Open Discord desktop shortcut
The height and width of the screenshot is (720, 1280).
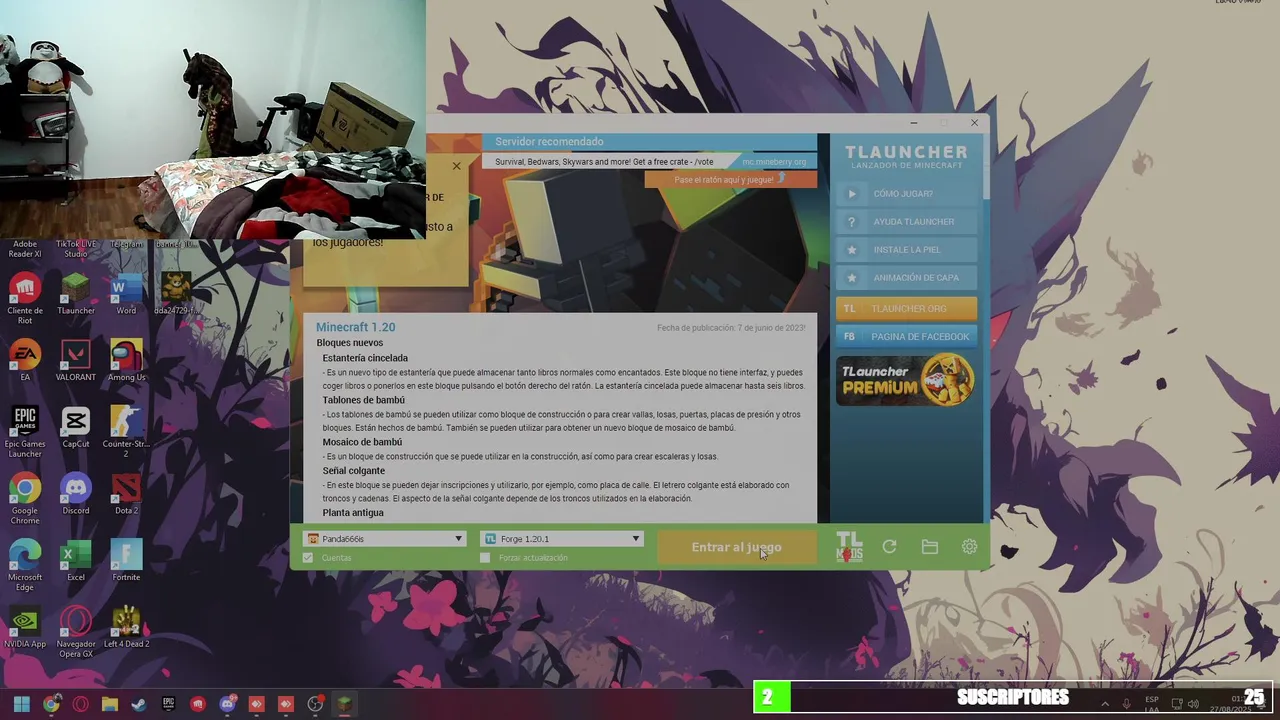tap(76, 494)
